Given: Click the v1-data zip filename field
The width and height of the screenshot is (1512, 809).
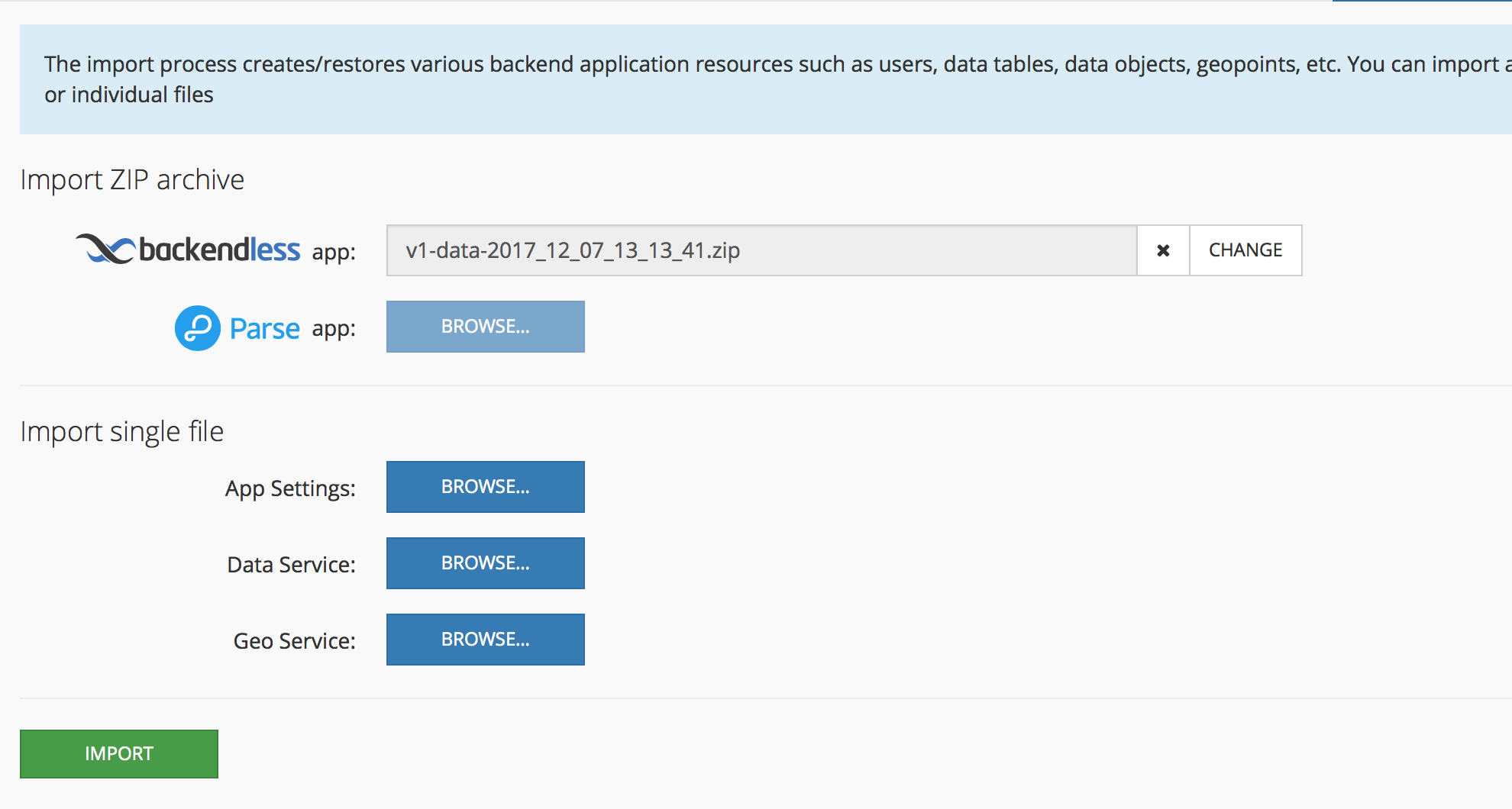Looking at the screenshot, I should [x=761, y=250].
